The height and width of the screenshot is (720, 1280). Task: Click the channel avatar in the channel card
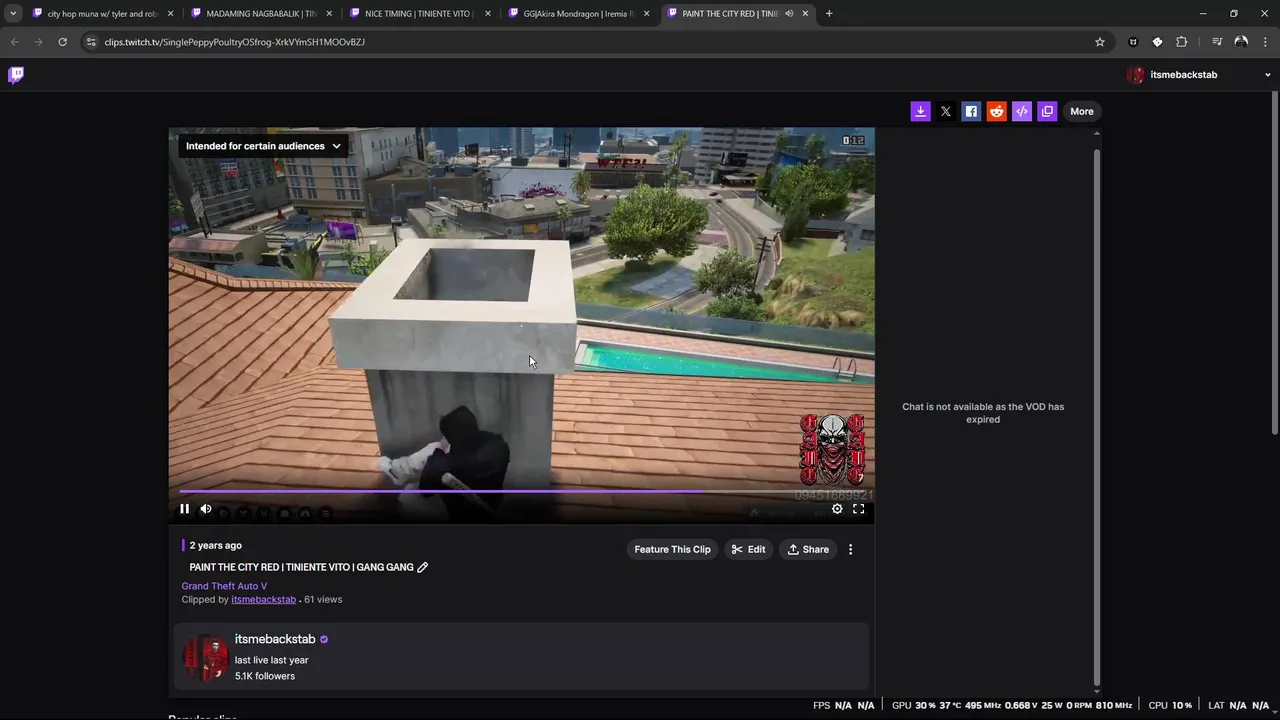click(205, 657)
